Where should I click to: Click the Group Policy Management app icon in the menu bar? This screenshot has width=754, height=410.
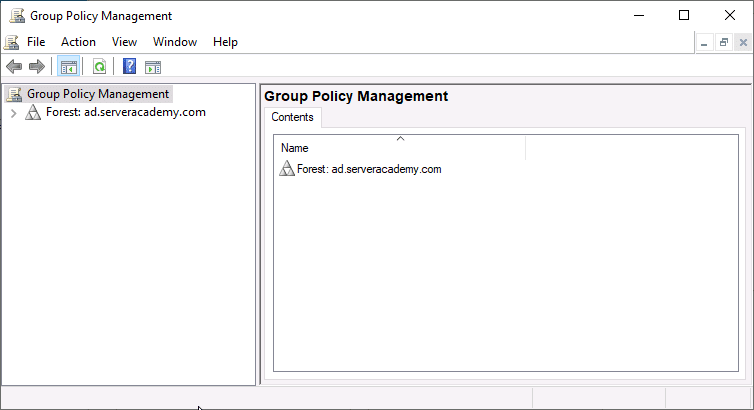tap(11, 42)
